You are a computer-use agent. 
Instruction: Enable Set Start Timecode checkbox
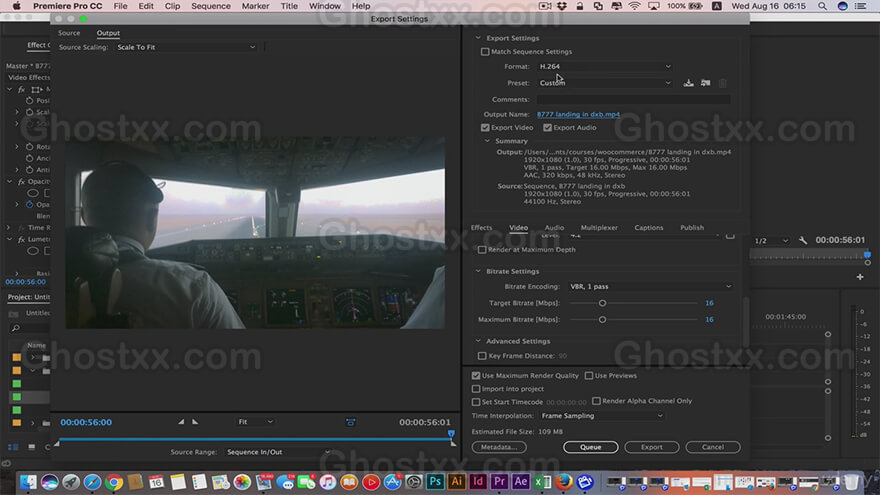(476, 402)
